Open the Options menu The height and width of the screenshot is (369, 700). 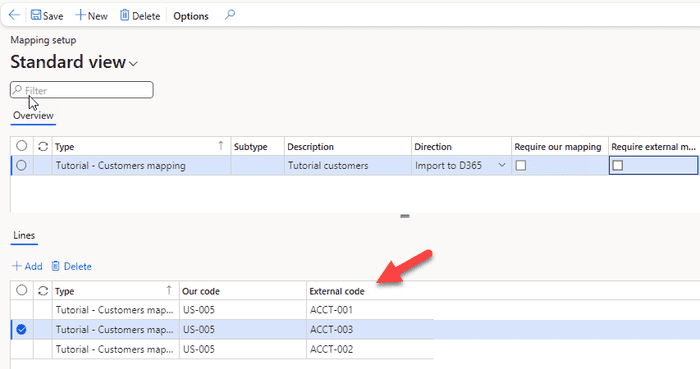pos(191,16)
